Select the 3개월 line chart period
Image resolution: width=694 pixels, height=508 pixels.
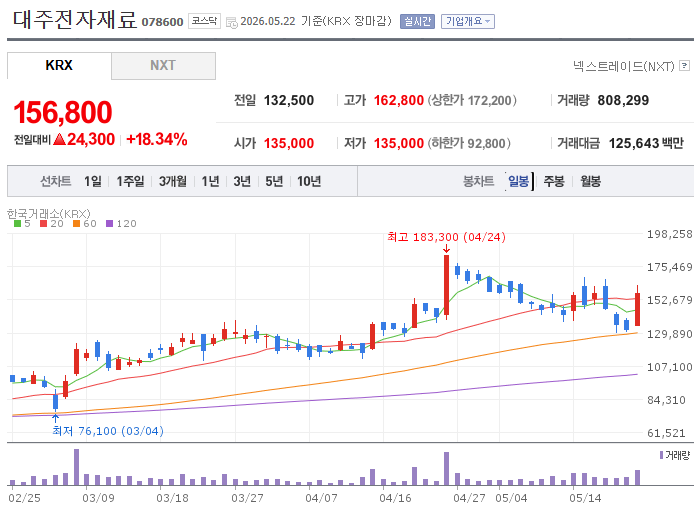(173, 181)
